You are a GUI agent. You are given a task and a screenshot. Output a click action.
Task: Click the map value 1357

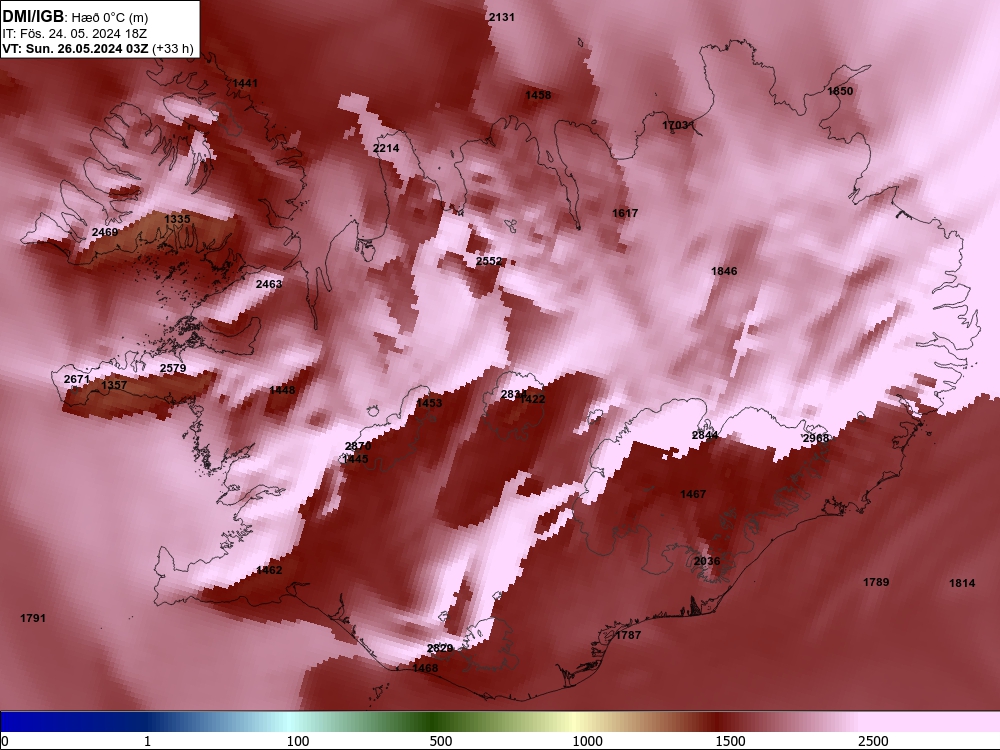(x=114, y=385)
